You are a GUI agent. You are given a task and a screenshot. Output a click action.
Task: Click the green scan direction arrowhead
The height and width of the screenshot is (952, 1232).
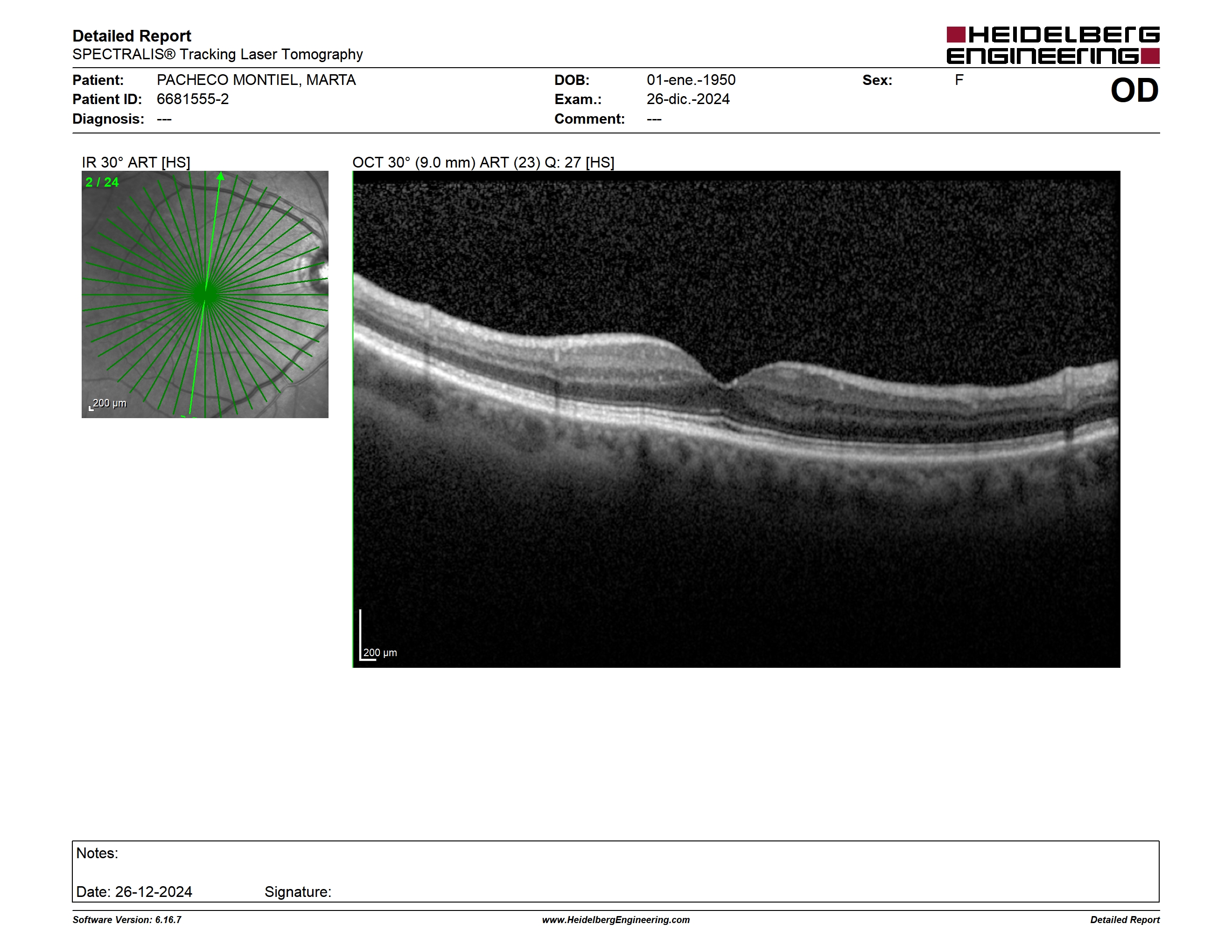(221, 176)
